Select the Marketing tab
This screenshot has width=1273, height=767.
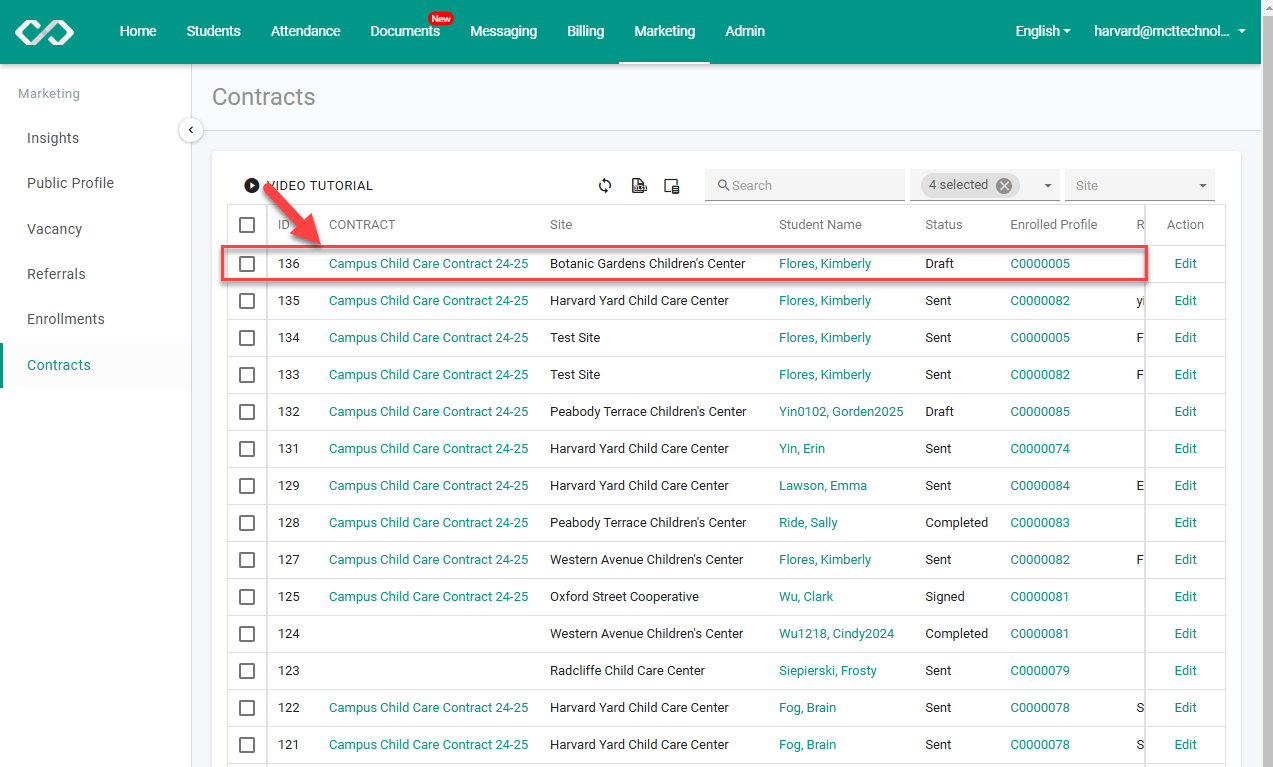point(664,31)
